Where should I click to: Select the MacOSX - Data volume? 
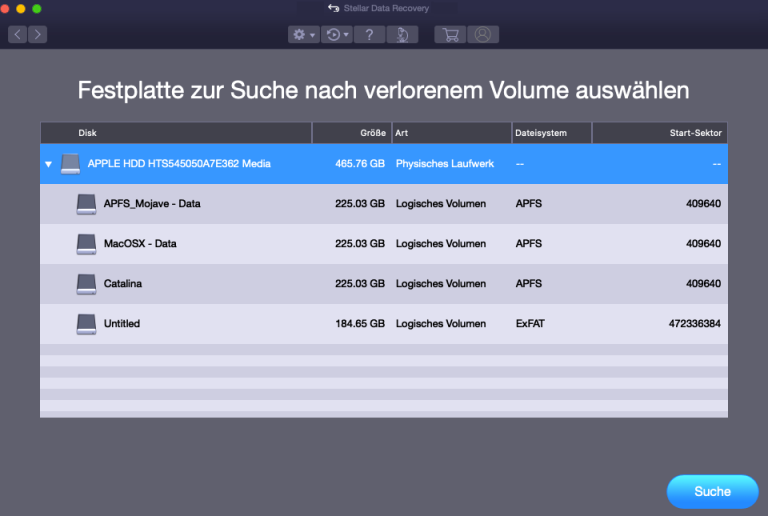[x=384, y=244]
